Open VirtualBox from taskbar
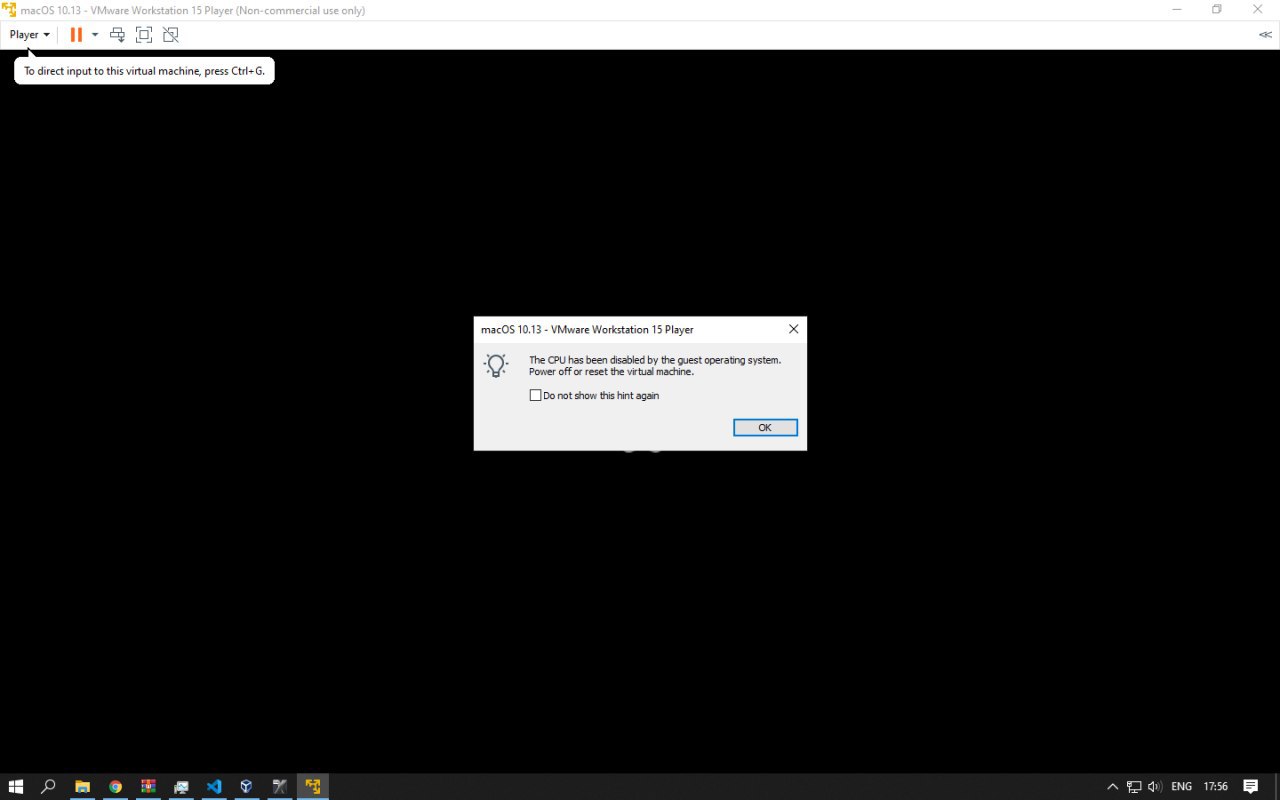The height and width of the screenshot is (800, 1280). [x=246, y=786]
